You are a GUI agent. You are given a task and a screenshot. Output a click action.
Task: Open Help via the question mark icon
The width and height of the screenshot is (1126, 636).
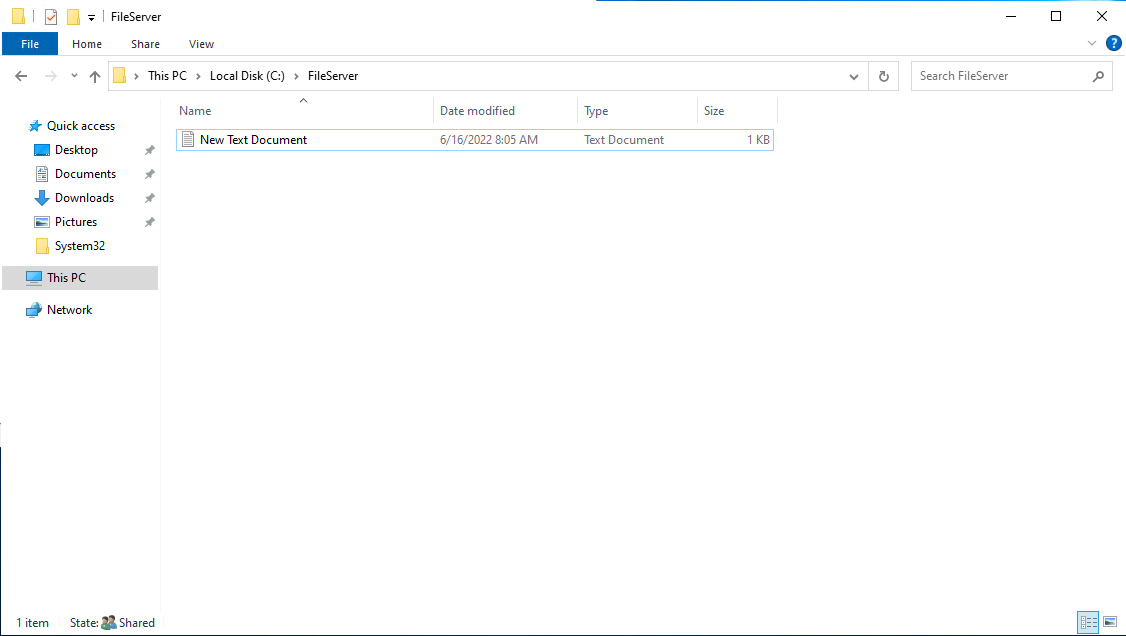(1114, 43)
